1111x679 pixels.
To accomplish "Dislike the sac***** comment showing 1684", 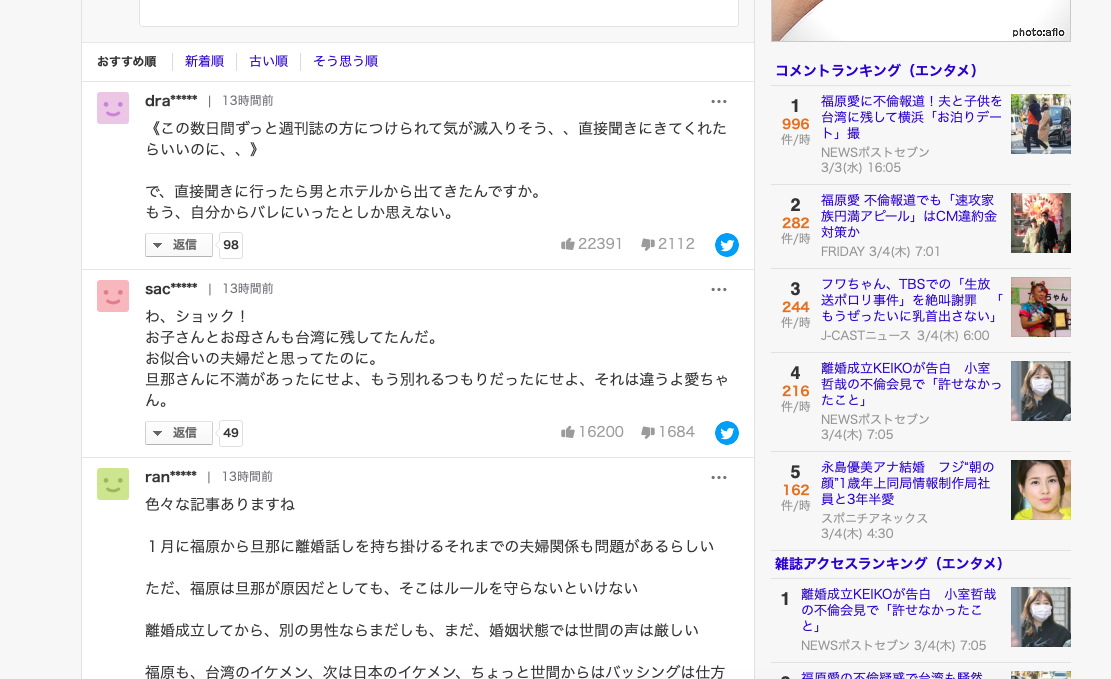I will pyautogui.click(x=667, y=432).
